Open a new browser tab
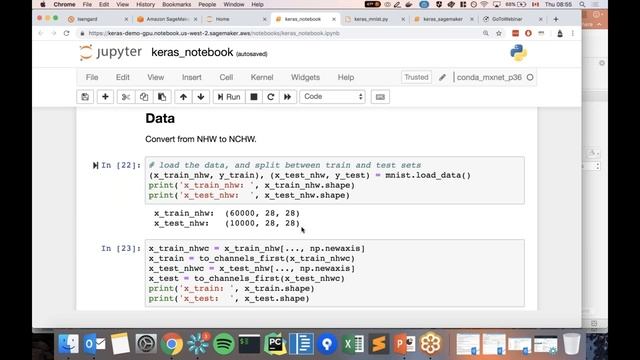 point(556,19)
